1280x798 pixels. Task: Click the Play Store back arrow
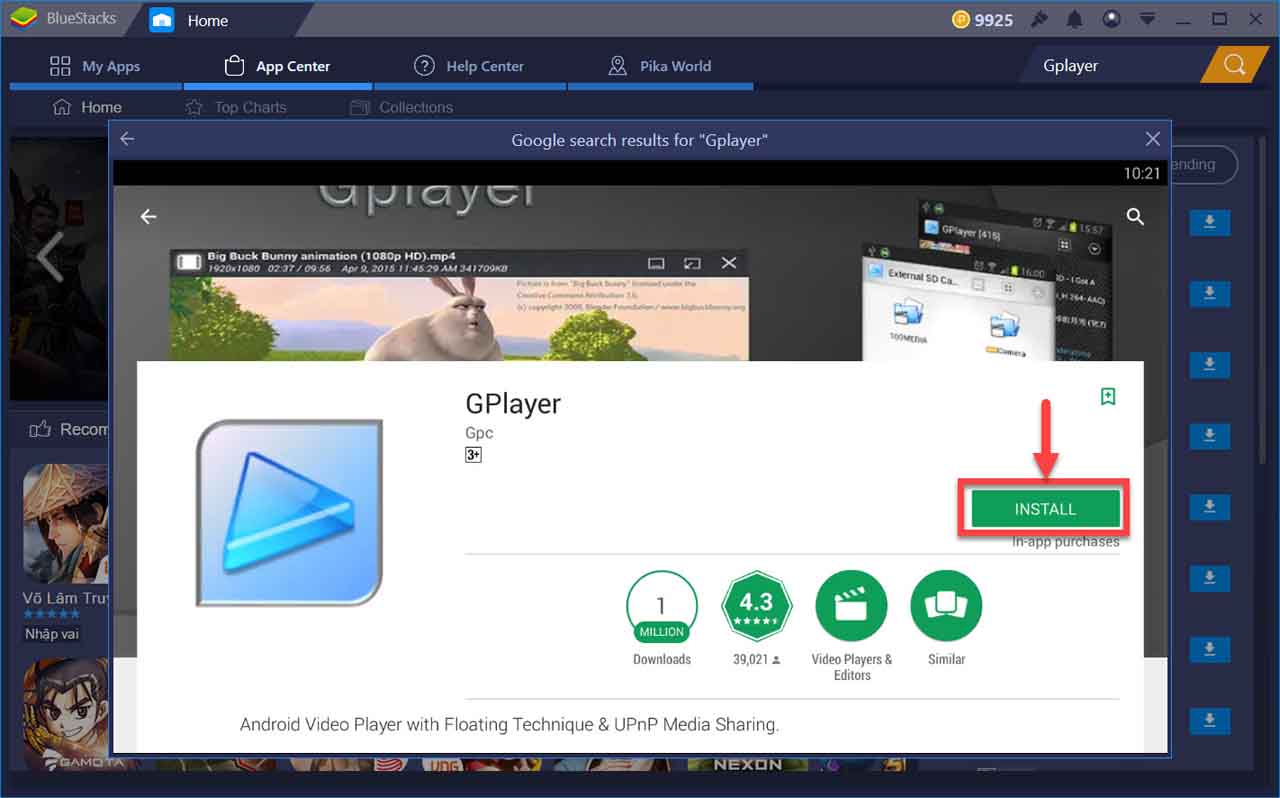pyautogui.click(x=149, y=216)
